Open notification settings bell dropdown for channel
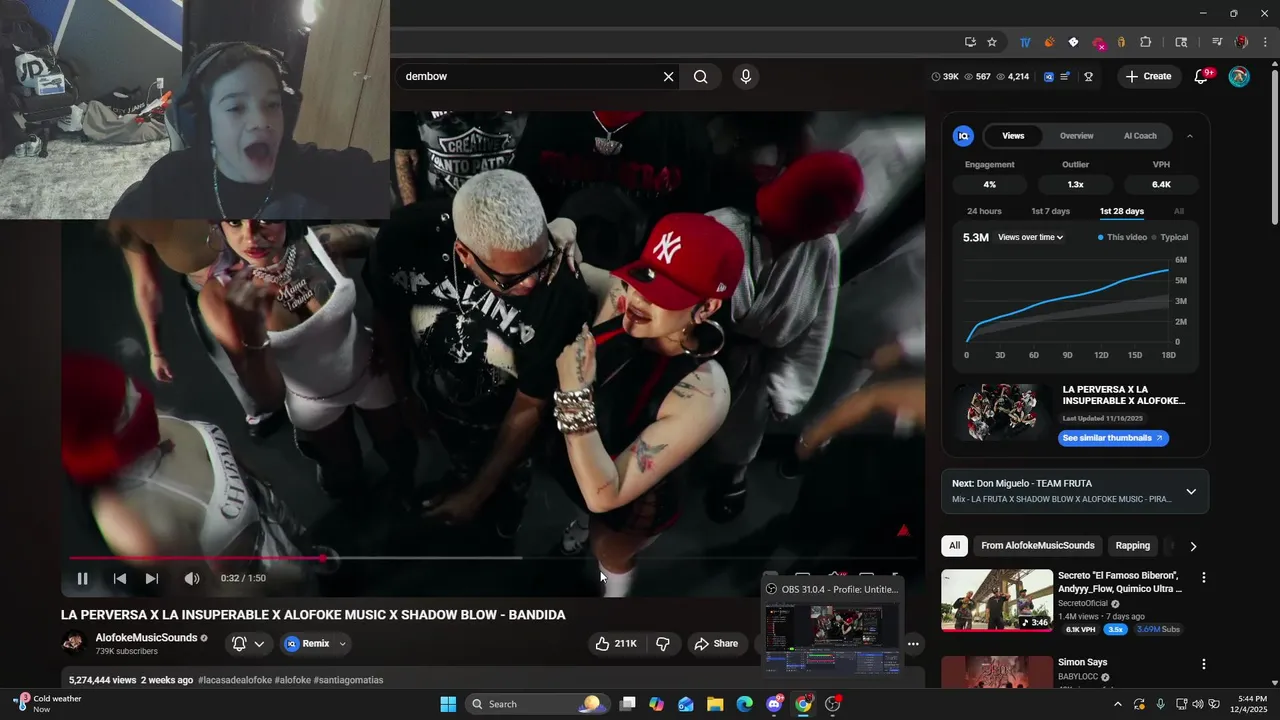 click(x=248, y=644)
